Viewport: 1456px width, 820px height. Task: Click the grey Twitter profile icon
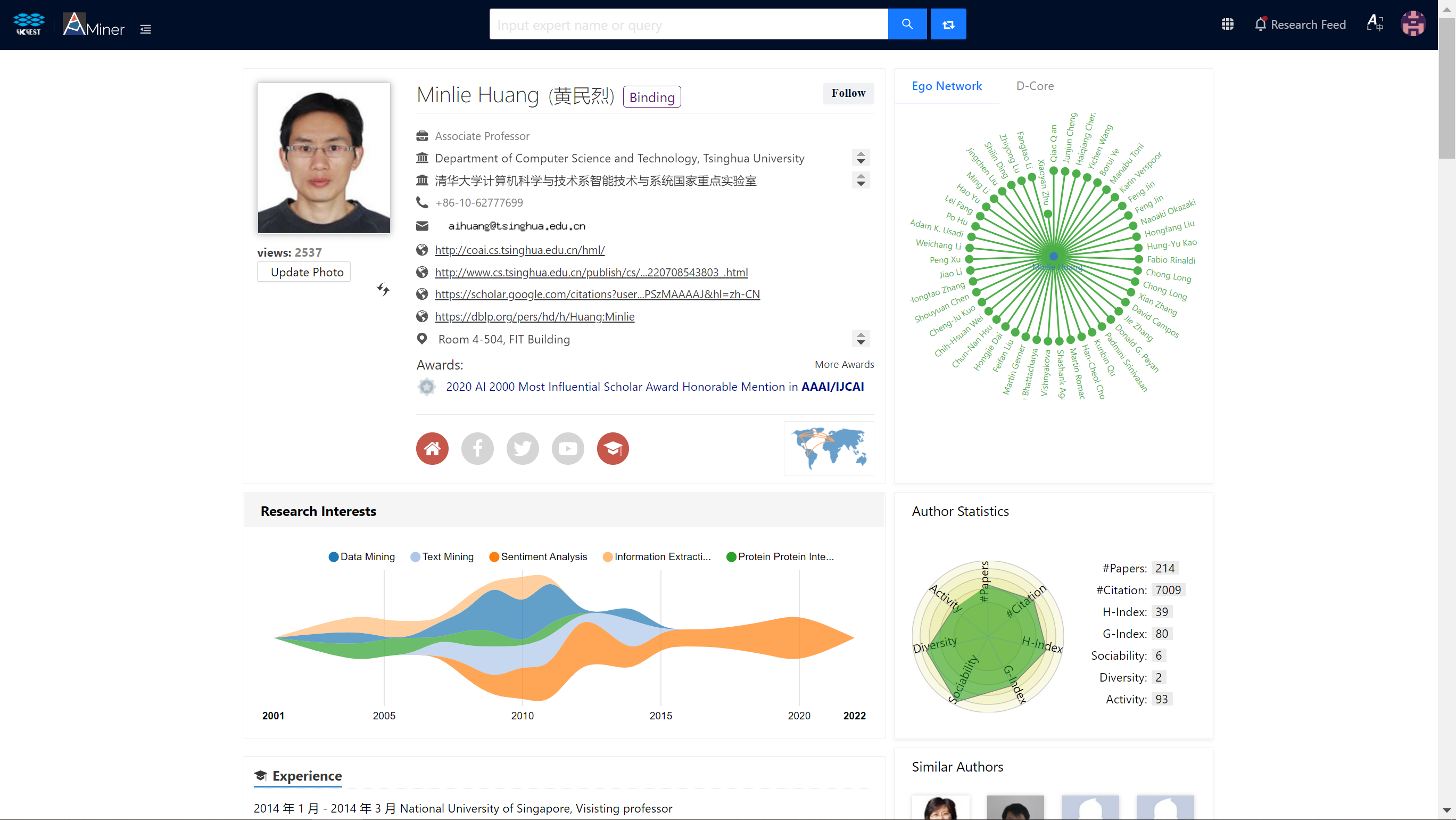coord(522,448)
